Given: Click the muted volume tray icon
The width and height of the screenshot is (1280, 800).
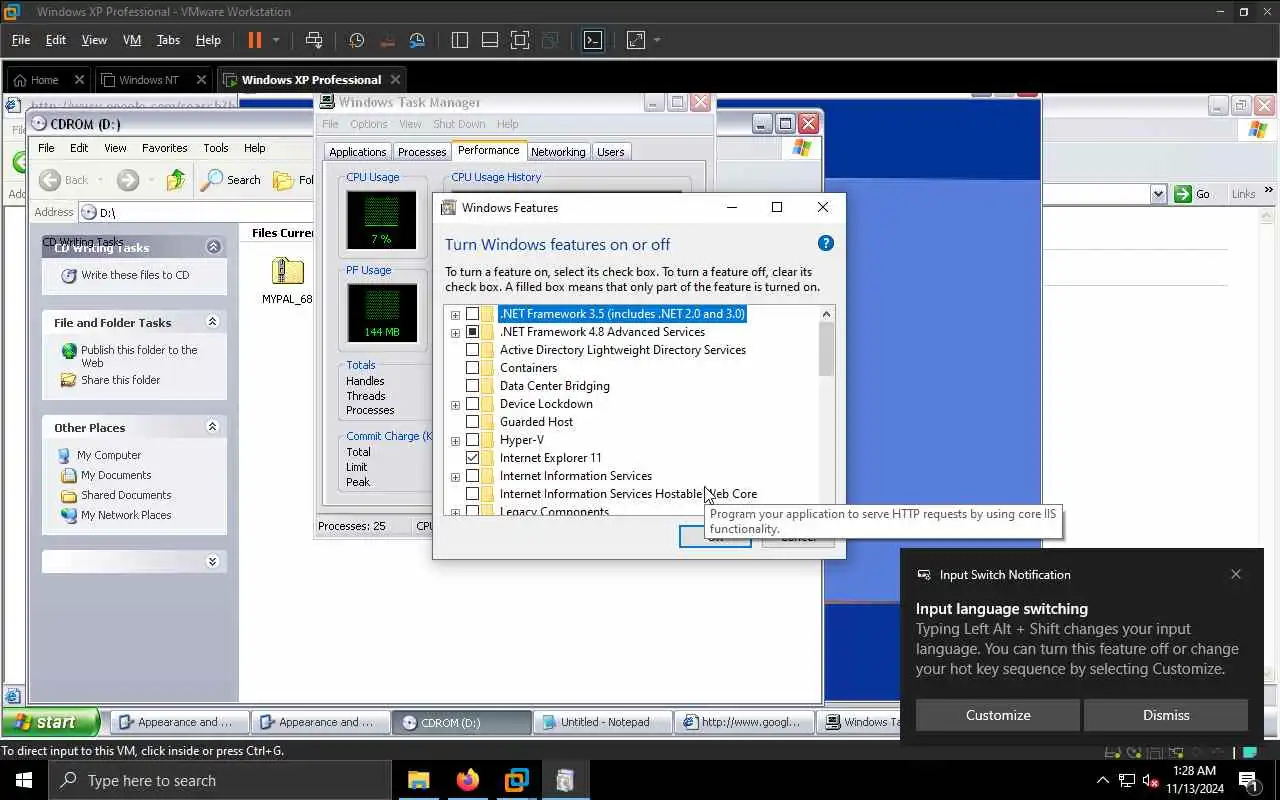Looking at the screenshot, I should pos(1150,780).
